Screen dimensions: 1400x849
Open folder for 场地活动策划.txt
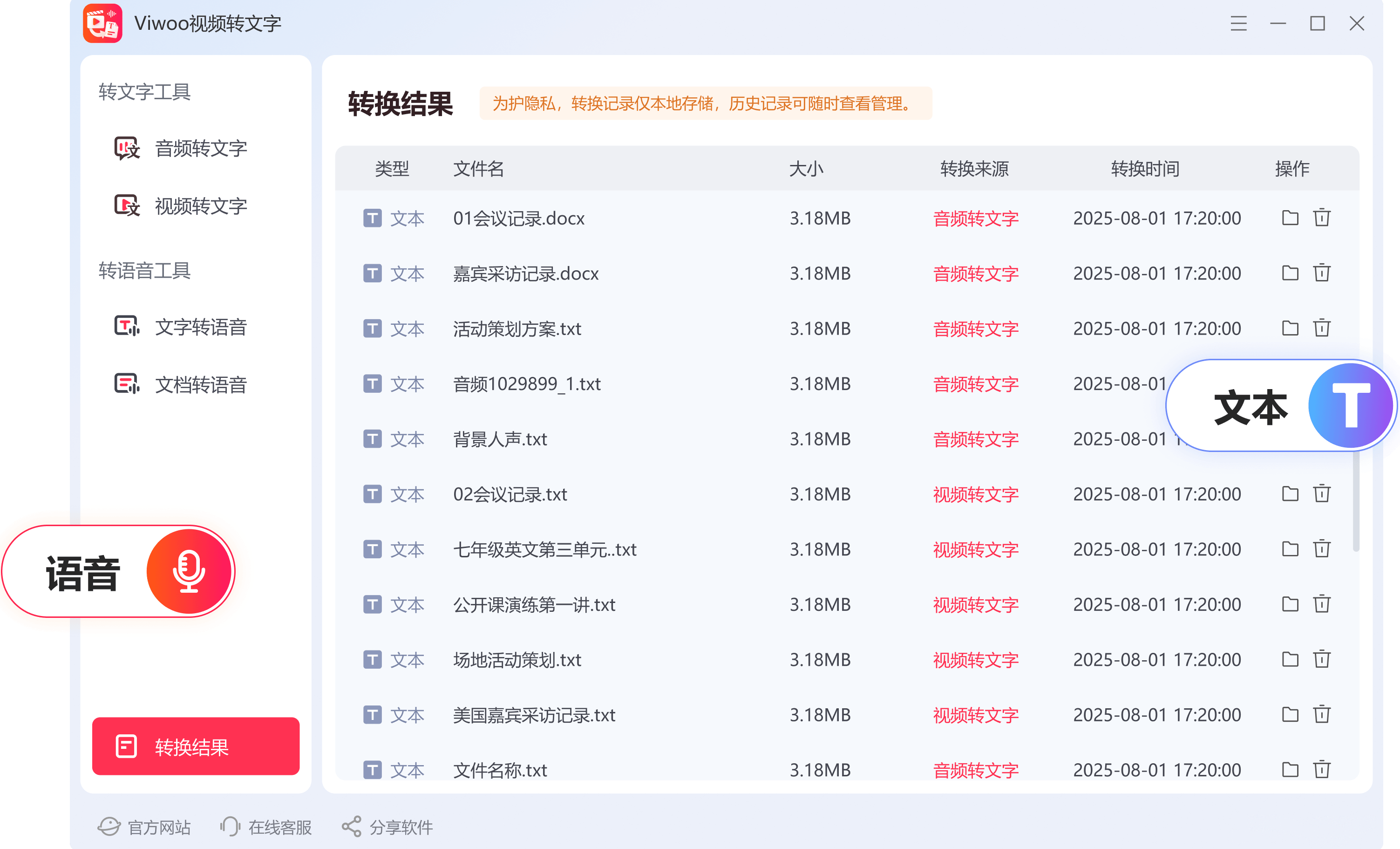pos(1290,659)
